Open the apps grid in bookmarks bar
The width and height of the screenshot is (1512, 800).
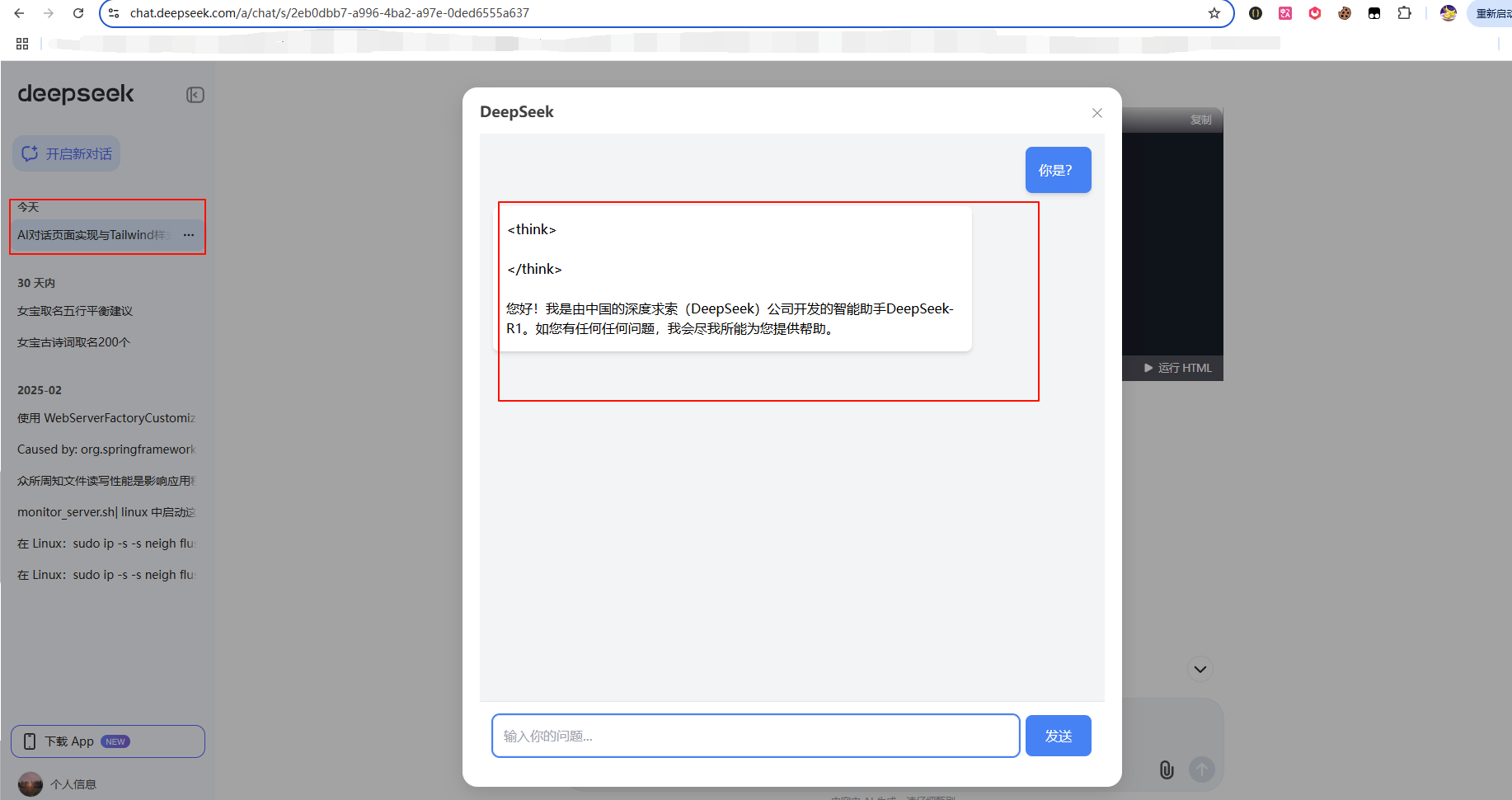pyautogui.click(x=22, y=44)
